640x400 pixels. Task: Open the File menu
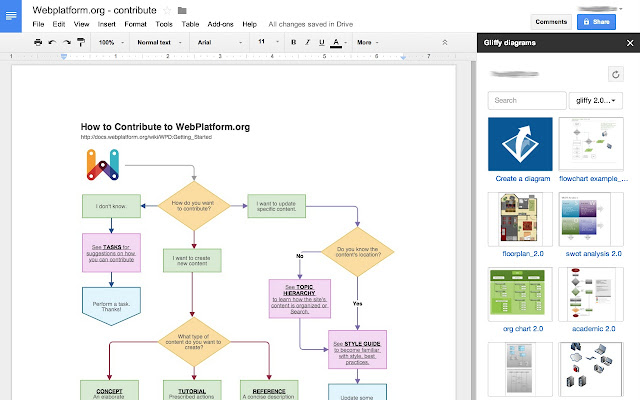point(38,24)
